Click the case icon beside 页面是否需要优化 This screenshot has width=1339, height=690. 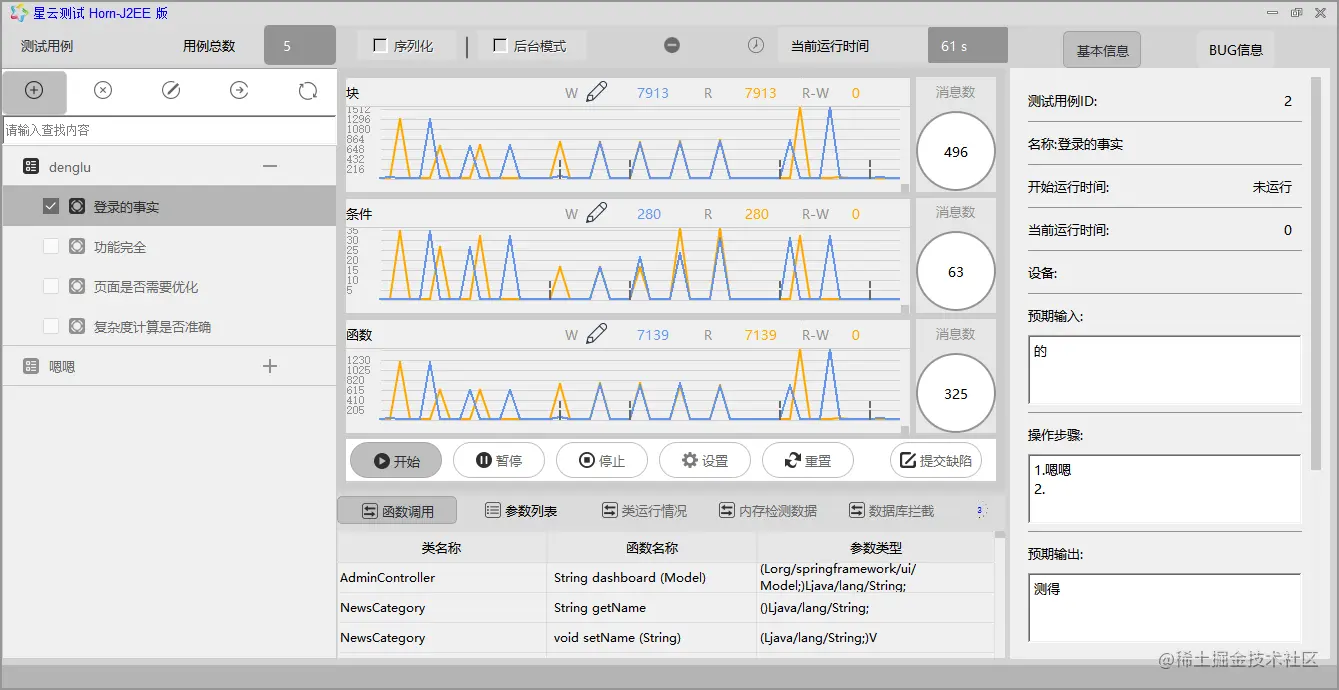point(77,287)
